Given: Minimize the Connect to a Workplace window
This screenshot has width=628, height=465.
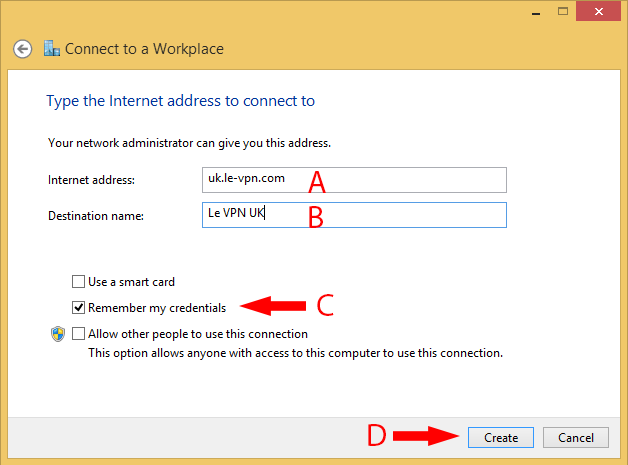Looking at the screenshot, I should (x=536, y=12).
